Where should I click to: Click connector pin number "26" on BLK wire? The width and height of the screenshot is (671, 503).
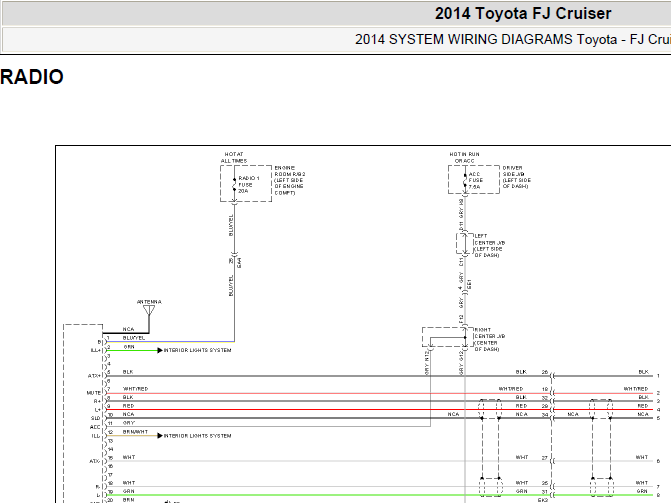(x=545, y=372)
